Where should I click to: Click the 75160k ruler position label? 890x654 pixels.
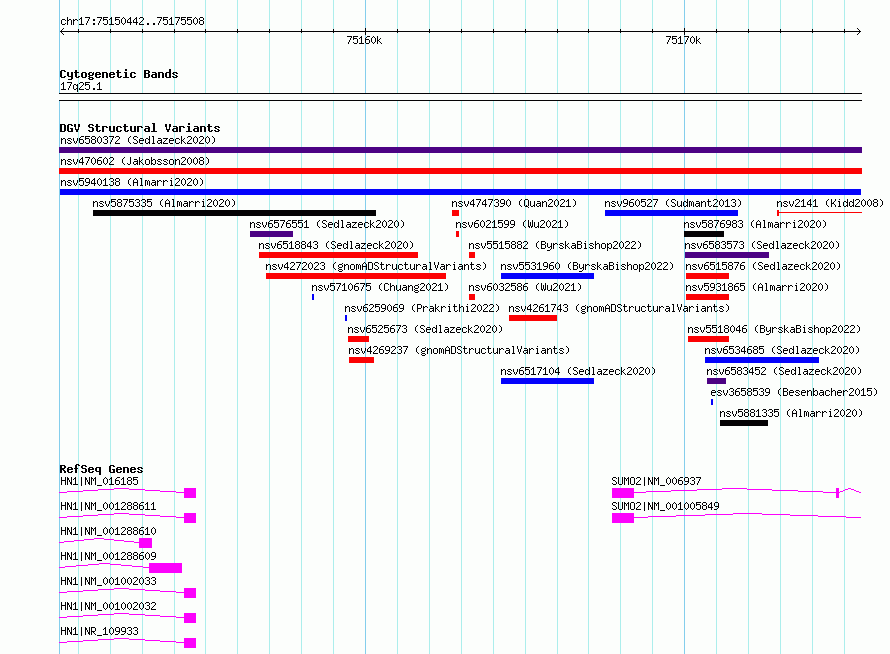pyautogui.click(x=364, y=40)
